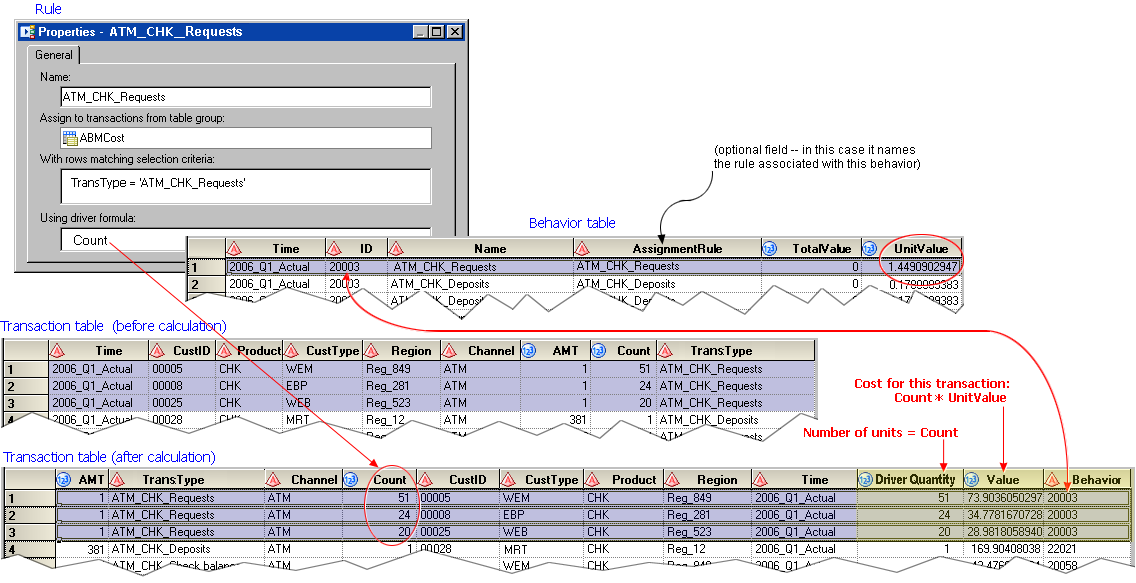
Task: Click the Properties dialog title bar icon
Action: (28, 32)
